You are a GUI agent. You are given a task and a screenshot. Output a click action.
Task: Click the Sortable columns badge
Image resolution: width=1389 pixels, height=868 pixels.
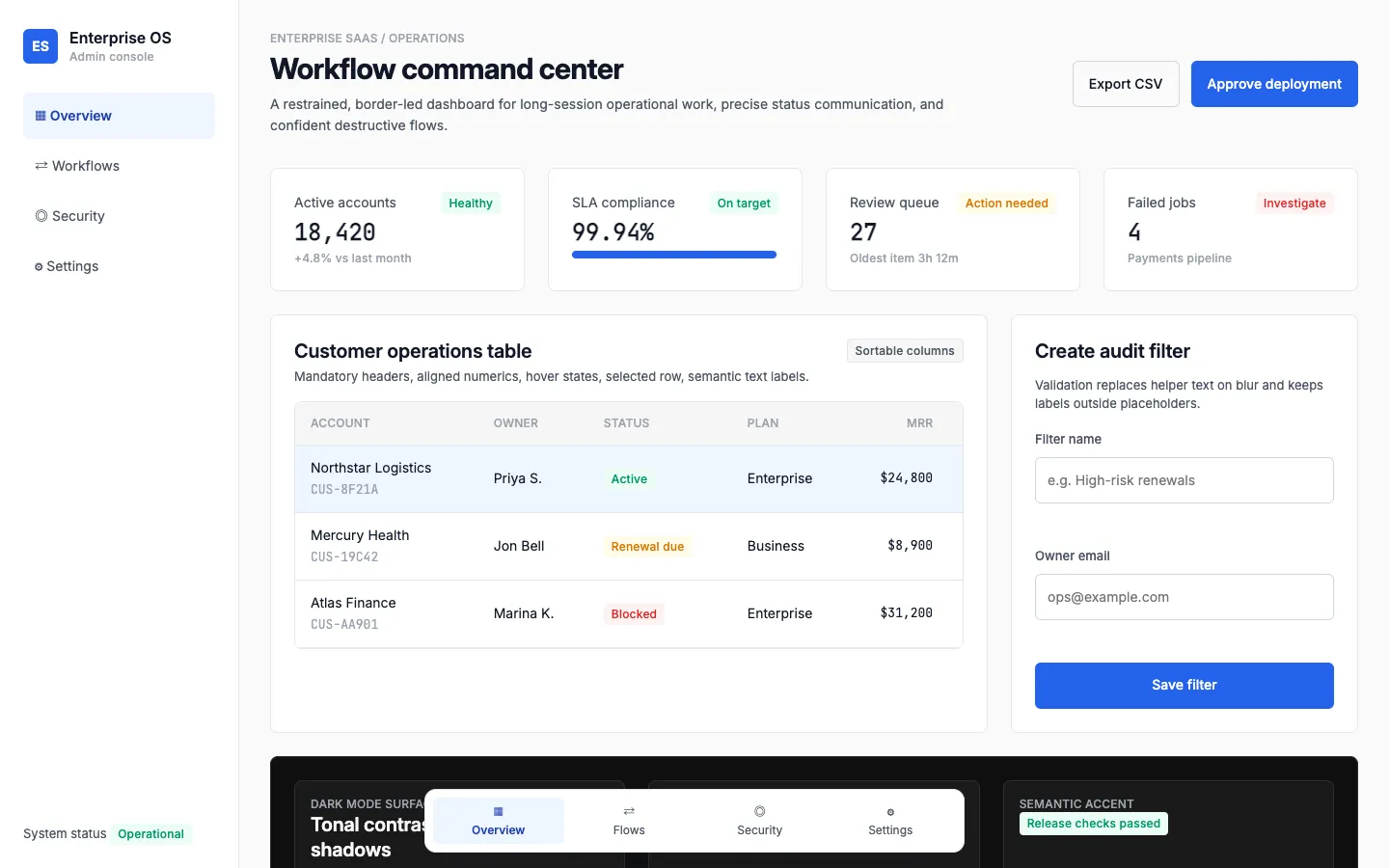(x=905, y=351)
